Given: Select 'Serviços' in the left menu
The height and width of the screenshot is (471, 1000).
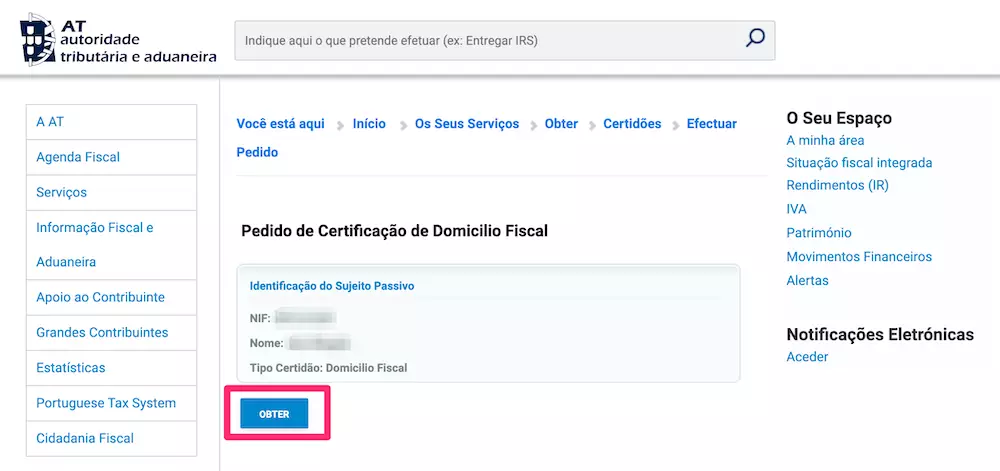Looking at the screenshot, I should 112,192.
